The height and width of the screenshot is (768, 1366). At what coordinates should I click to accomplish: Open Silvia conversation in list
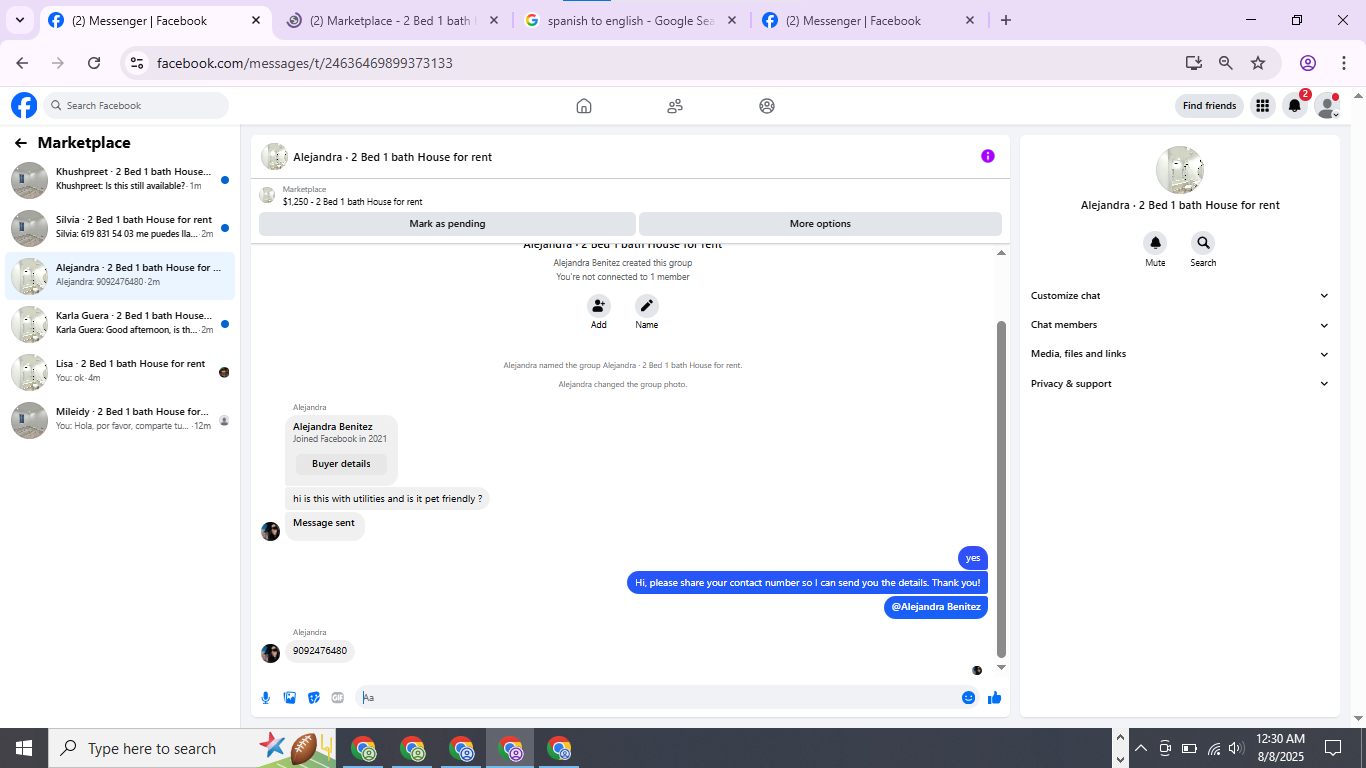(x=120, y=228)
